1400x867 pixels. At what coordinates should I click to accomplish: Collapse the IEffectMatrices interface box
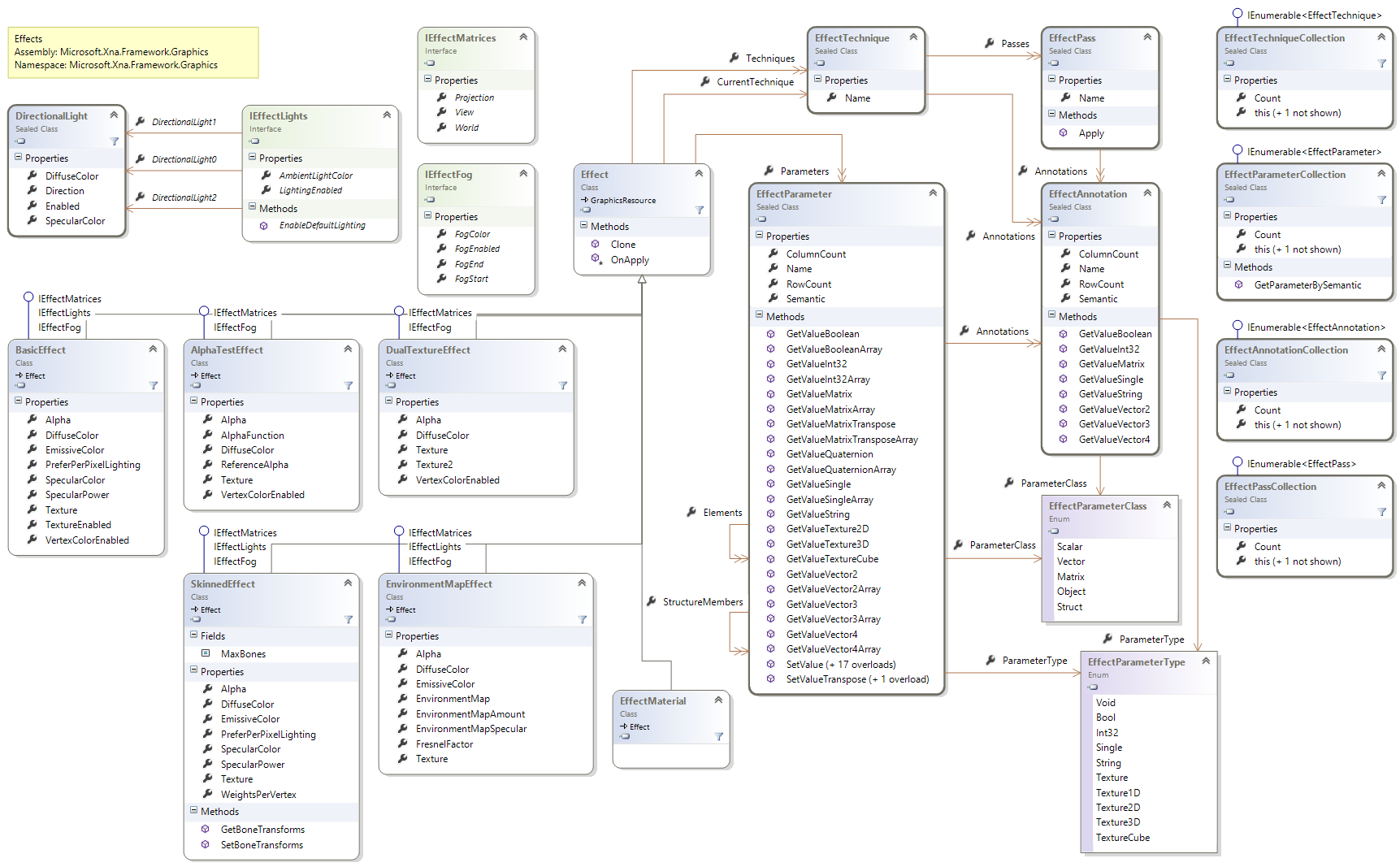tap(523, 37)
